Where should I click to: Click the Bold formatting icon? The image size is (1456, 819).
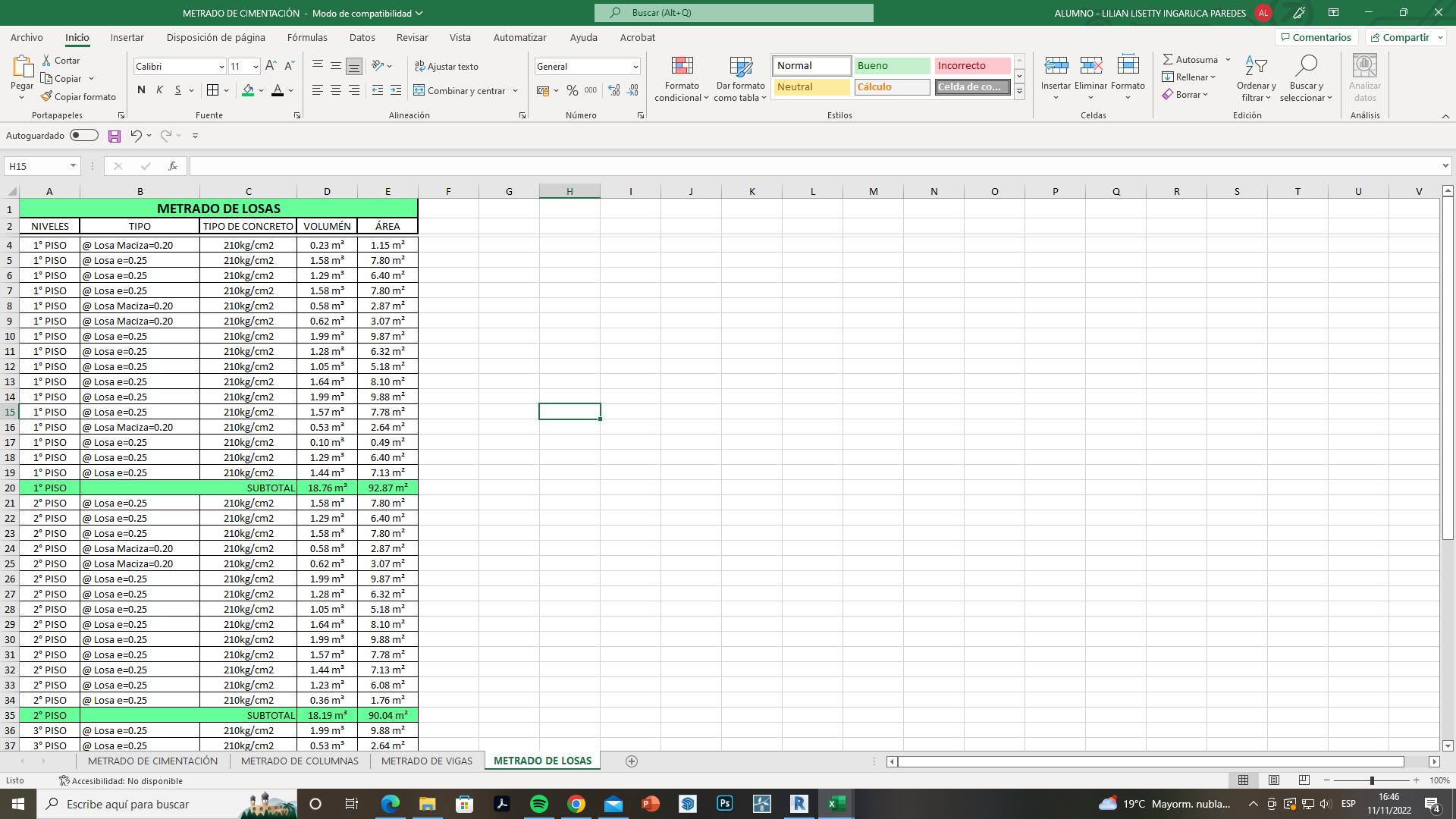141,90
